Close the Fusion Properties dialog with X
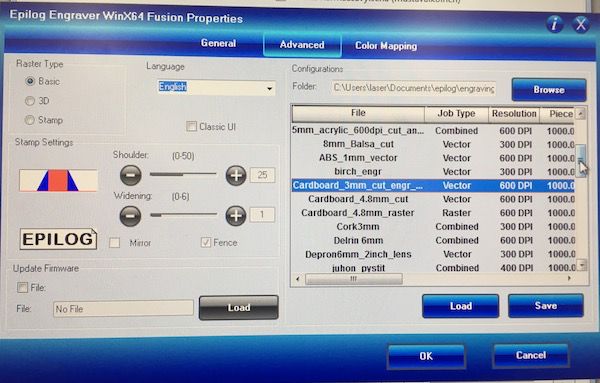600x383 pixels. click(581, 24)
